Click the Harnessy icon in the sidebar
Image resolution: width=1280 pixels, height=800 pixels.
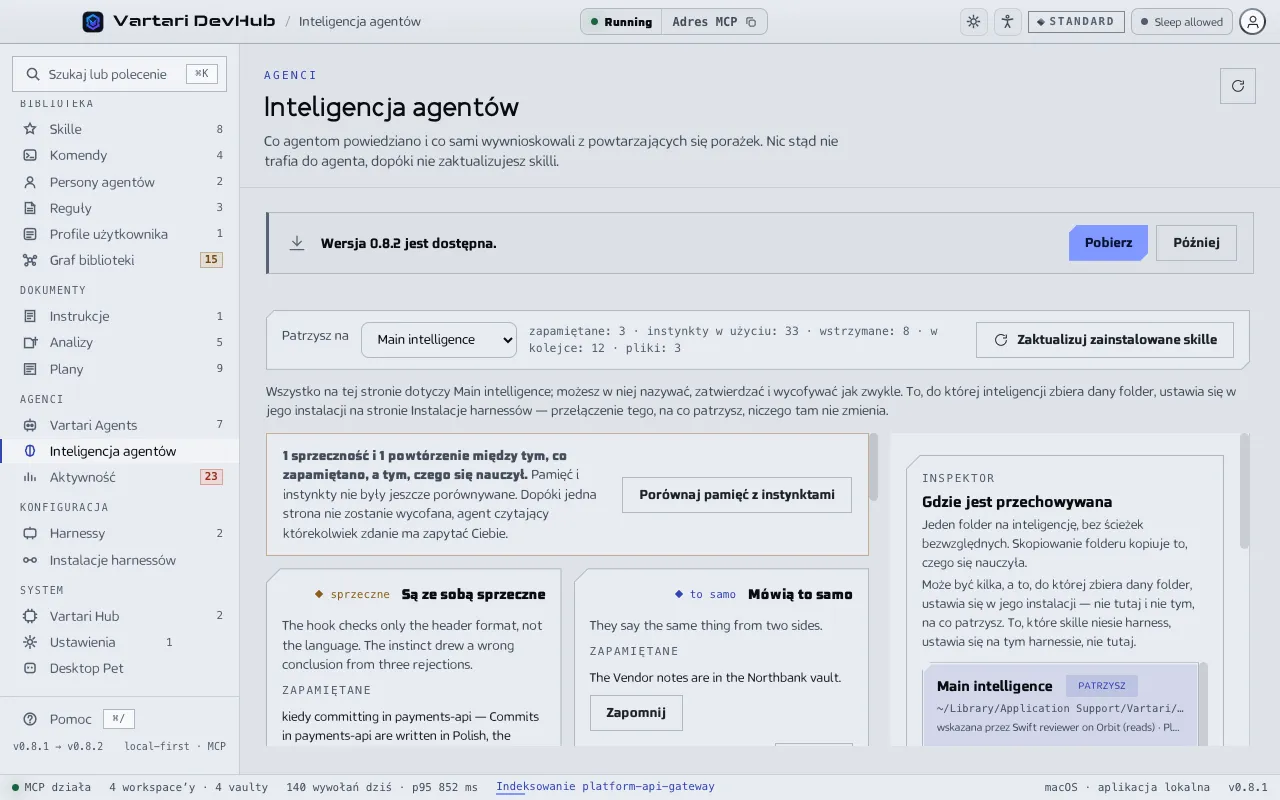(x=30, y=533)
